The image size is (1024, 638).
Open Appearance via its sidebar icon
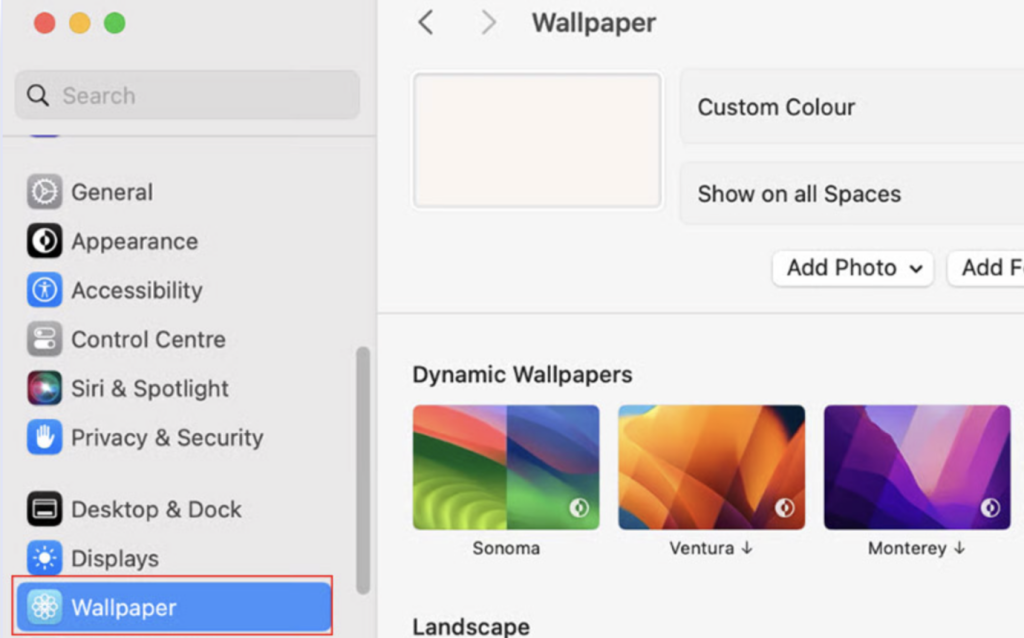point(44,241)
